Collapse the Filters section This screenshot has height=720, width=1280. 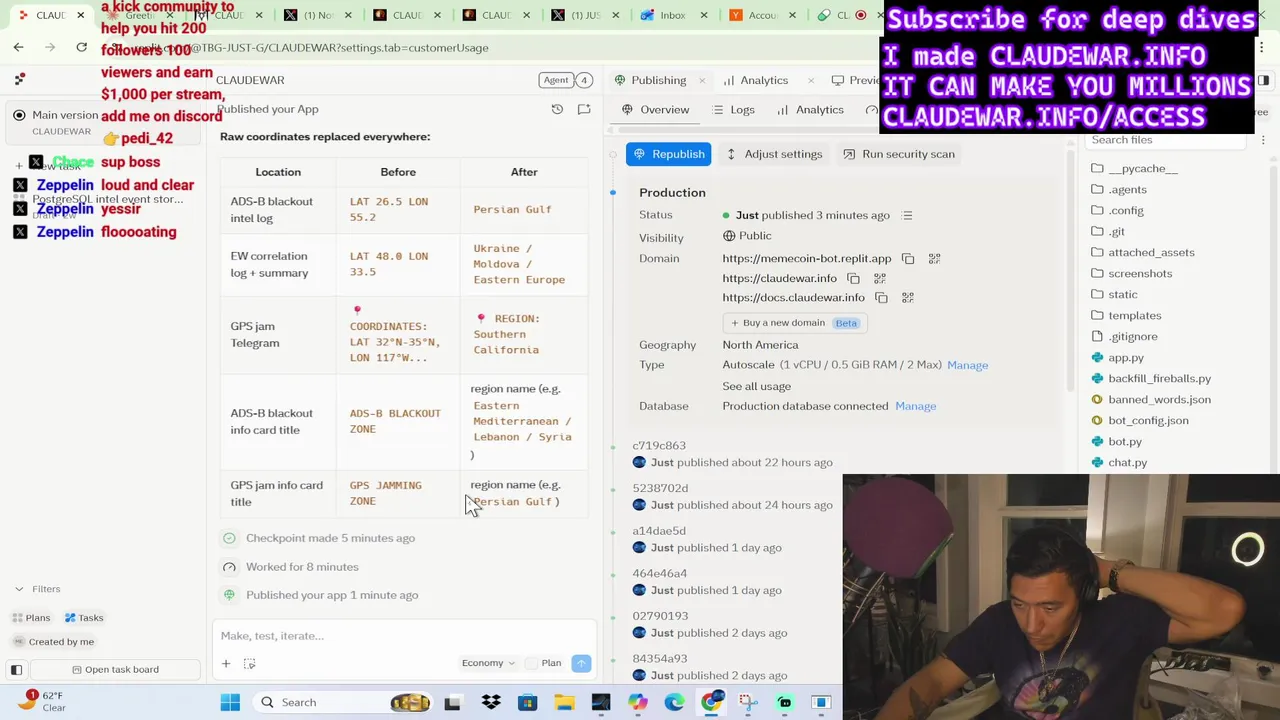point(38,589)
